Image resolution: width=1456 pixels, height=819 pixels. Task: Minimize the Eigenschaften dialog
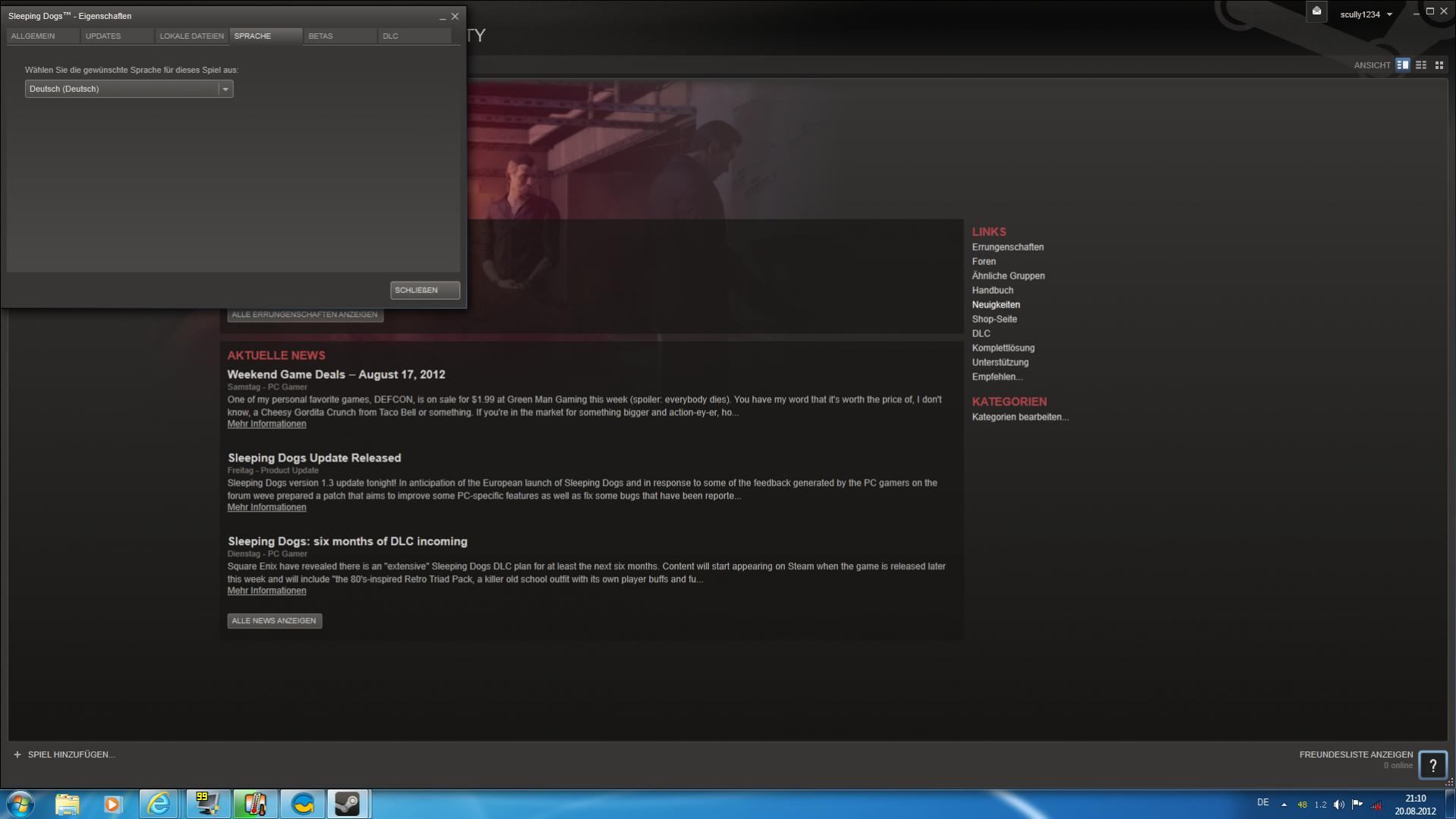click(443, 17)
